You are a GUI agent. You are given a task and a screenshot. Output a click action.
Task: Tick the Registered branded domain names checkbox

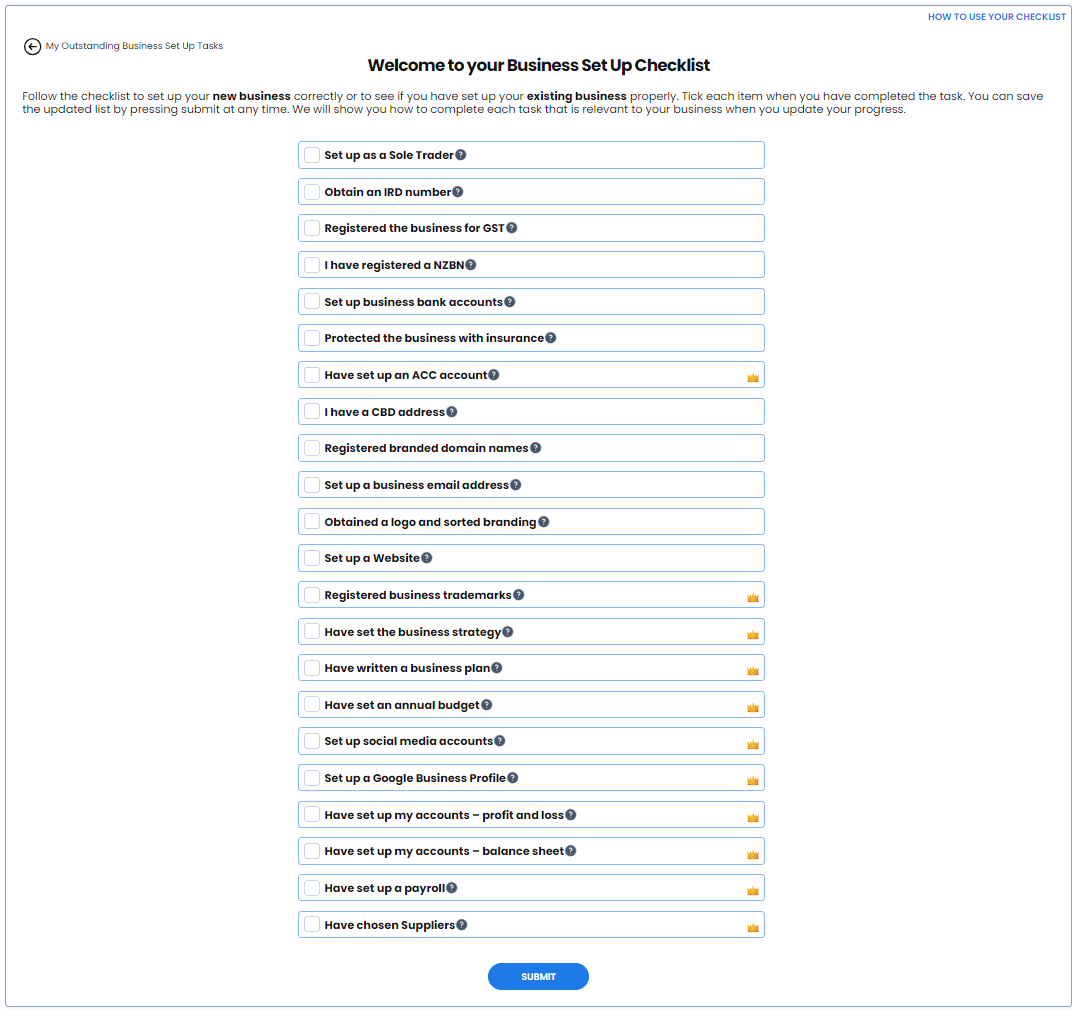(x=312, y=448)
